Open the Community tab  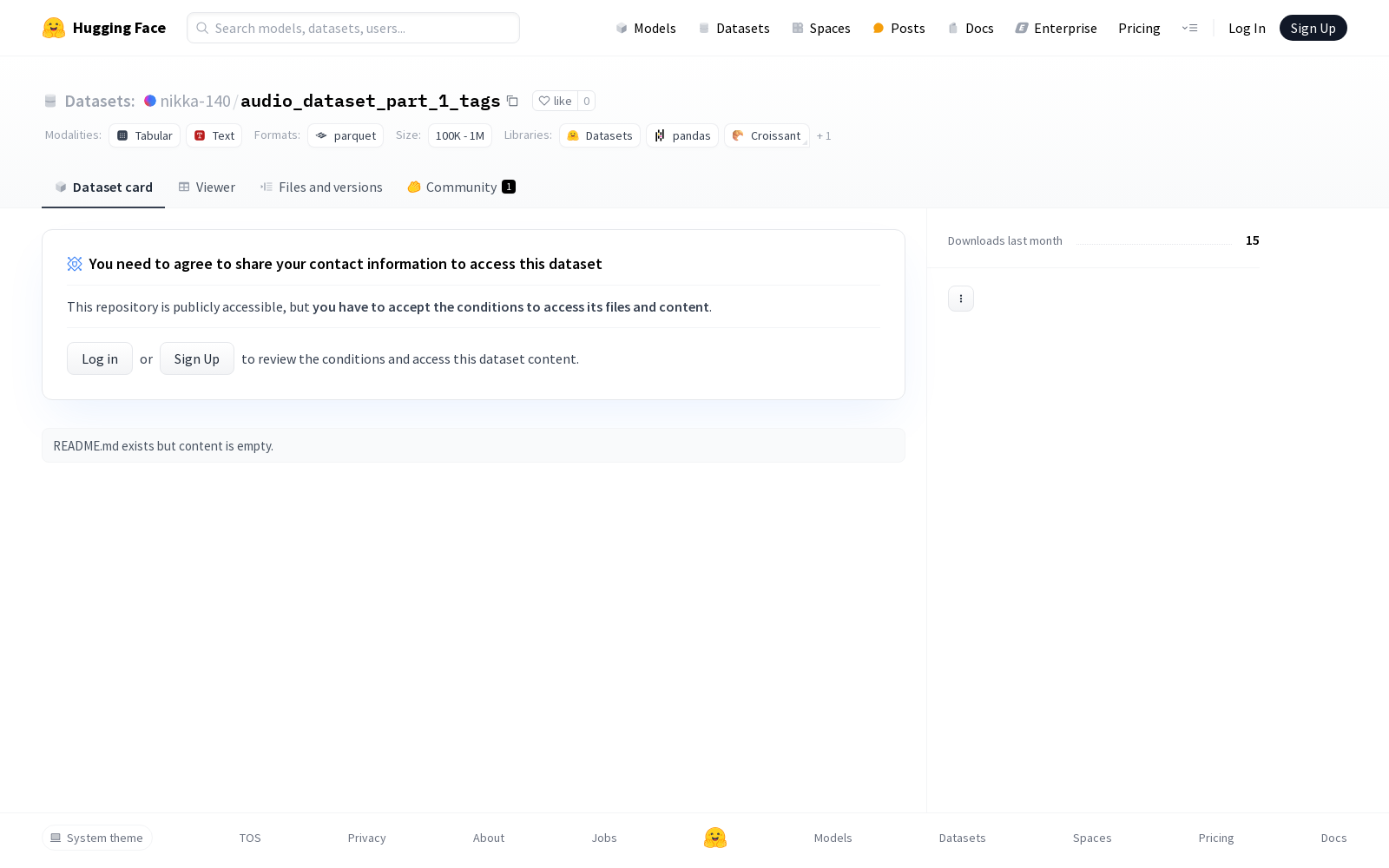(461, 187)
